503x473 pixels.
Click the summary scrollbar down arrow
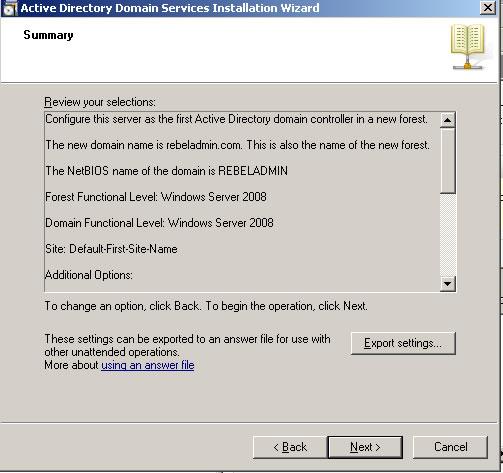pyautogui.click(x=447, y=284)
